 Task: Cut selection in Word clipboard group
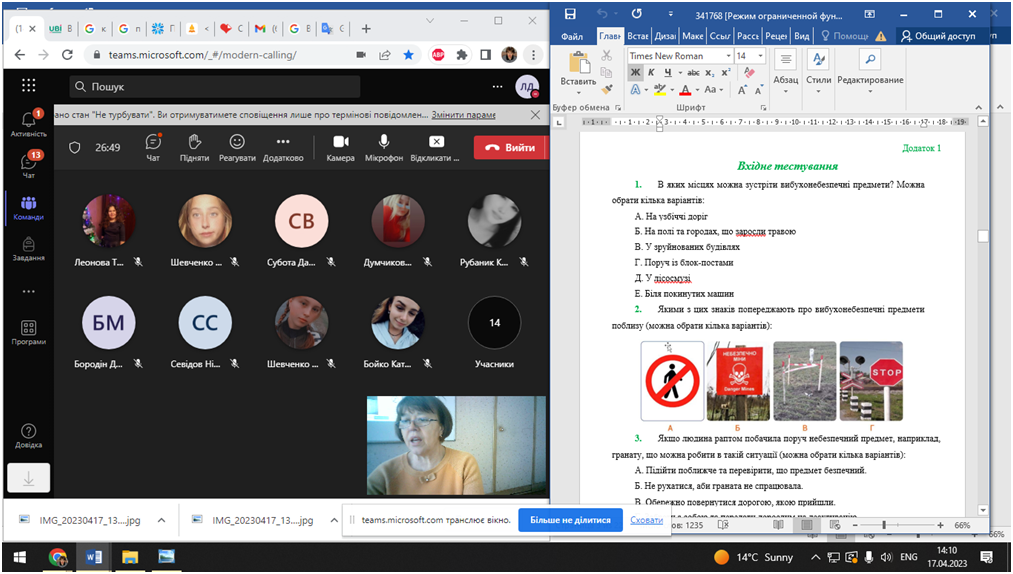pyautogui.click(x=606, y=56)
